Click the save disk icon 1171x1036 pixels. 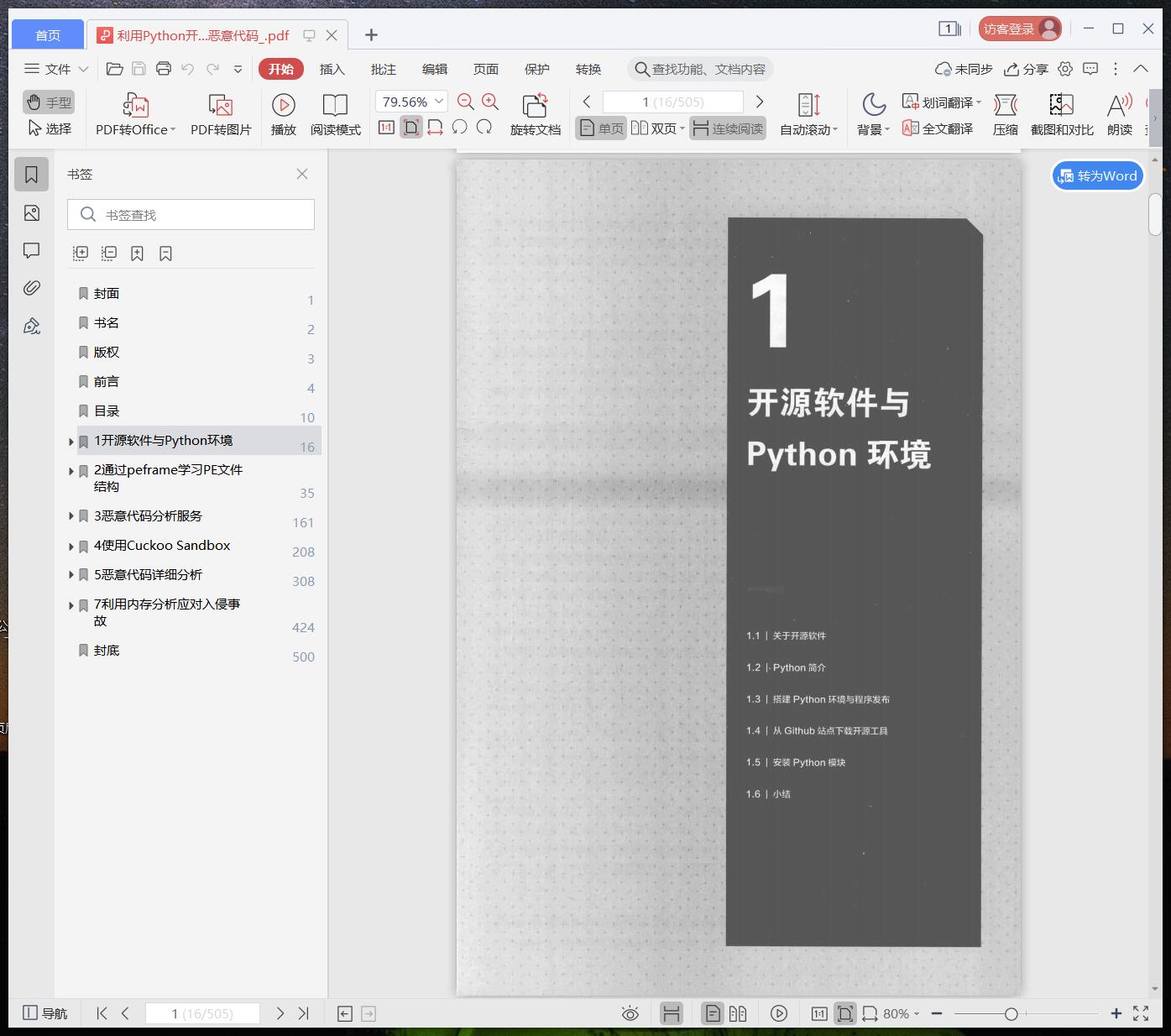coord(139,69)
